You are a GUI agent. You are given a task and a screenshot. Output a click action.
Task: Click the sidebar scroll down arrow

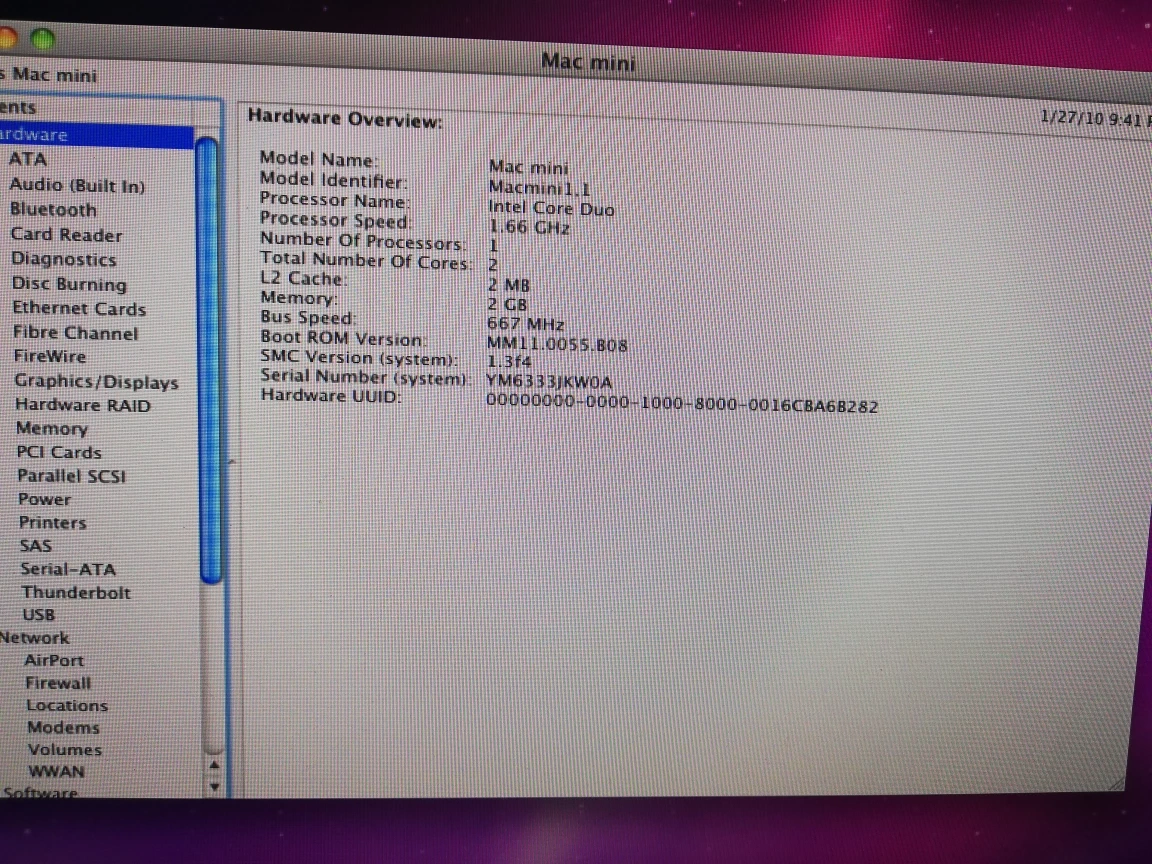pyautogui.click(x=215, y=786)
